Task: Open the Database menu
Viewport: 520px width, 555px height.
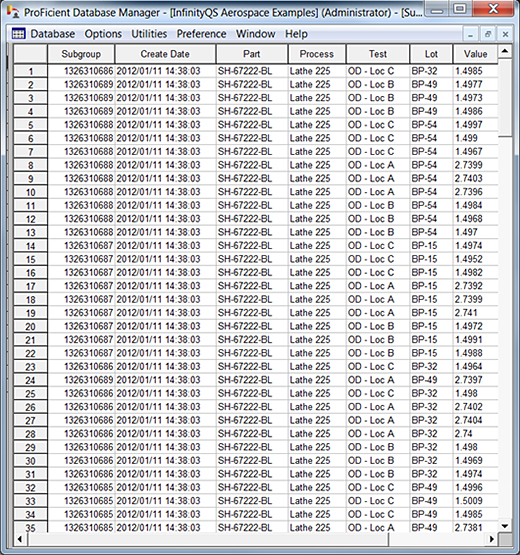Action: pyautogui.click(x=52, y=34)
